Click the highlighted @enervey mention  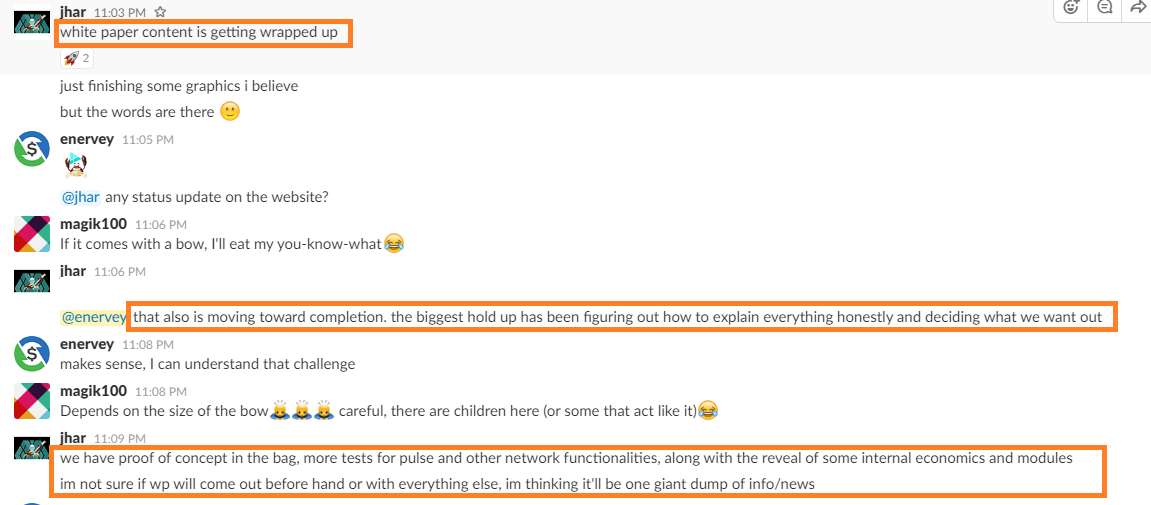pyautogui.click(x=93, y=318)
